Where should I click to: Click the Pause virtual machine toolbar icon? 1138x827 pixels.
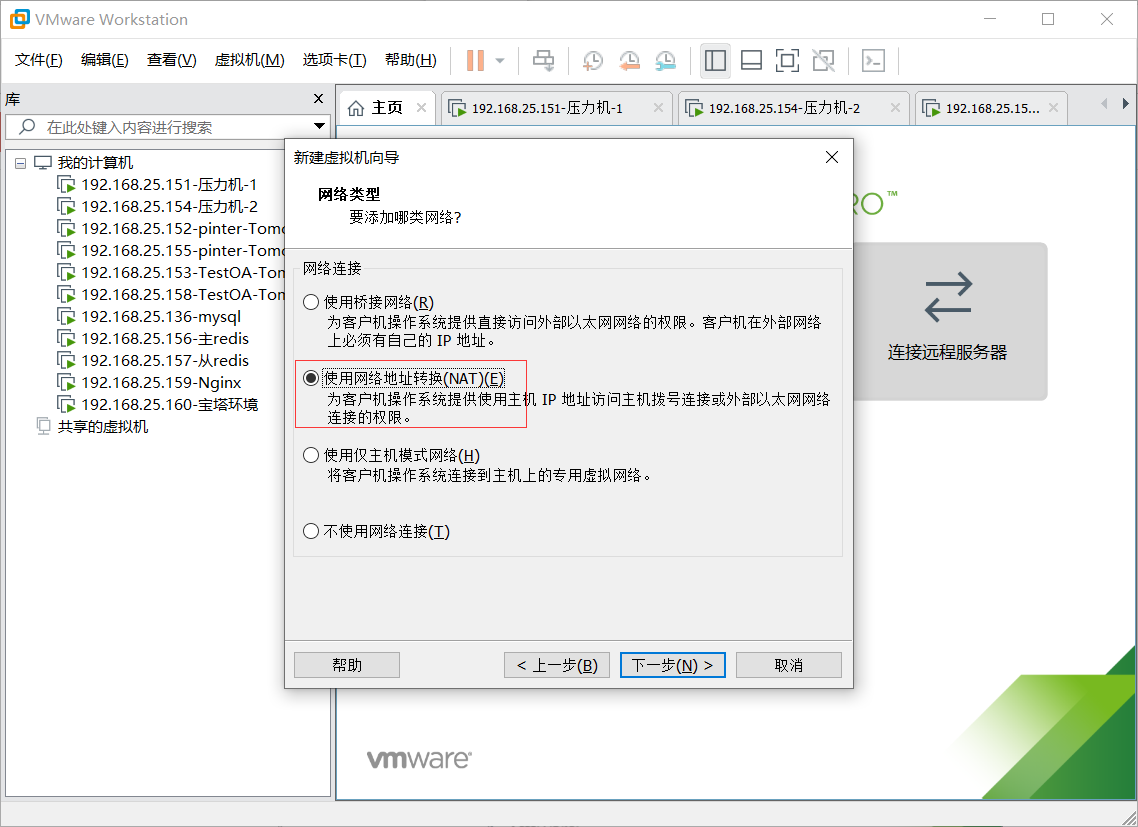click(x=475, y=60)
